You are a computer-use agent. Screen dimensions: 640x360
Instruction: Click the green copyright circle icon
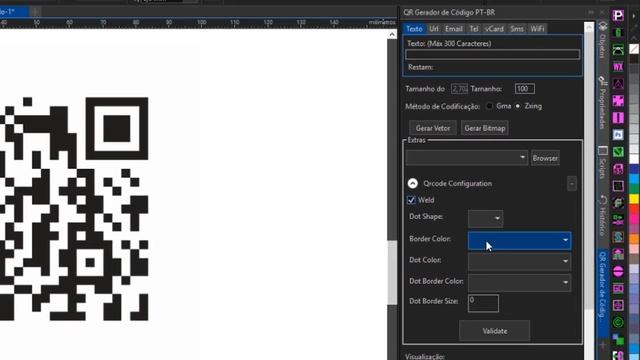(618, 322)
